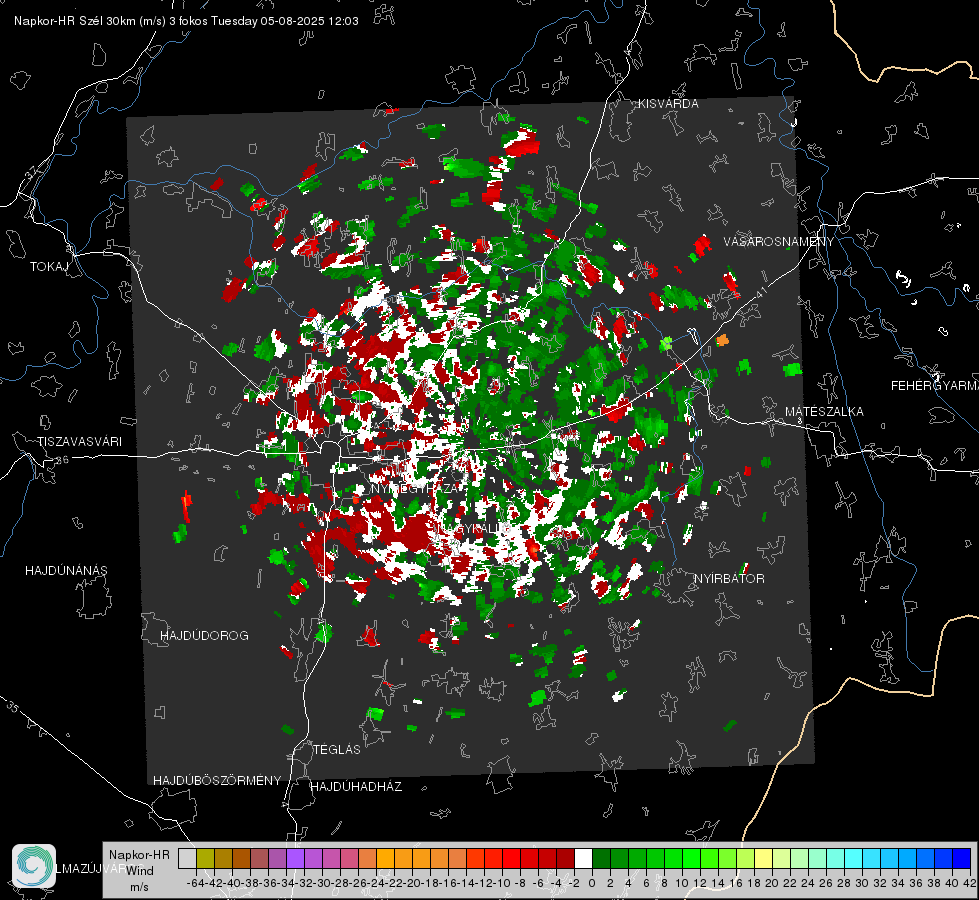Click the HAJDÚNÁNÁS city label
The width and height of the screenshot is (979, 900).
click(66, 571)
